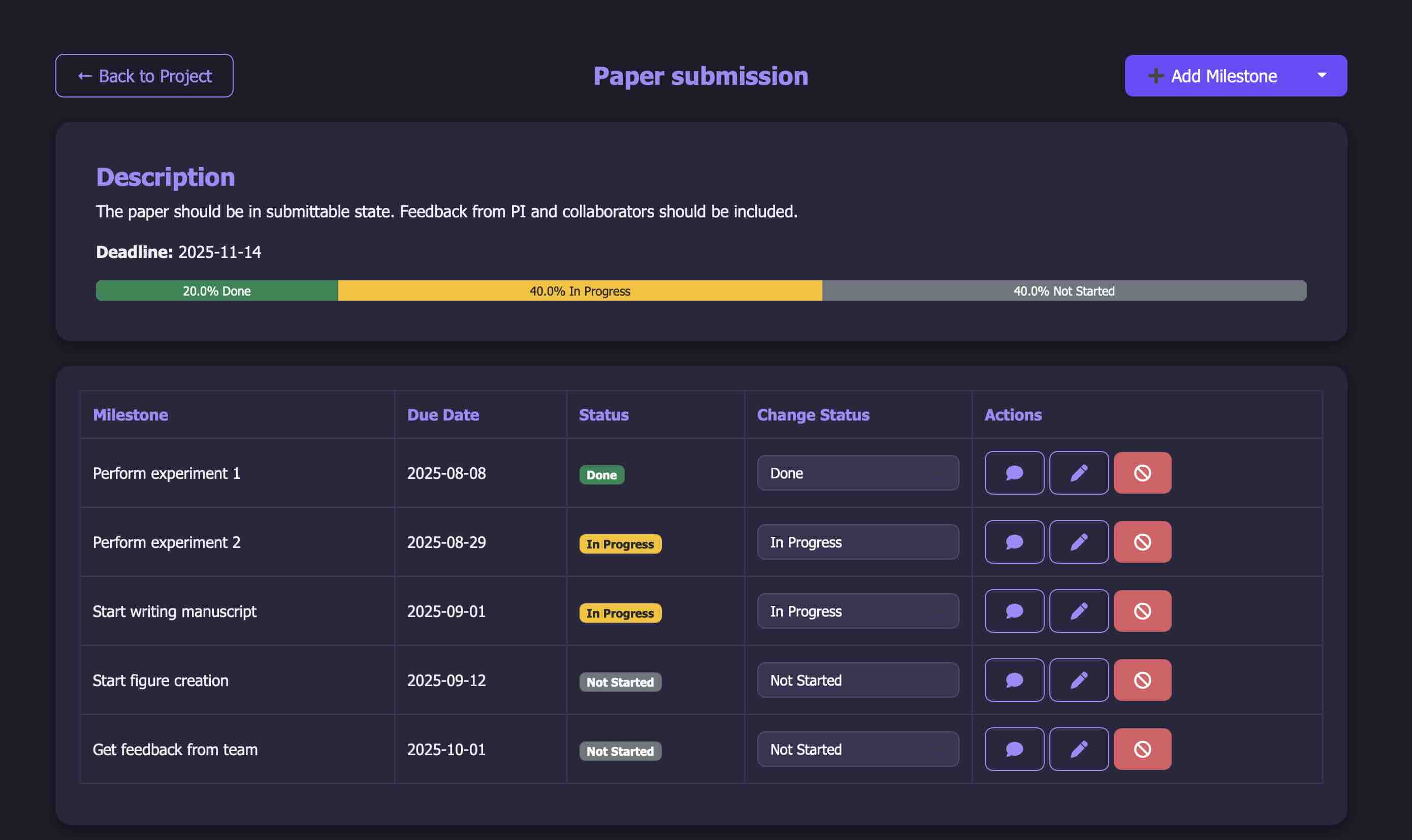Select the Start figure creation name
Screen dimensions: 1412x840
[x=161, y=681]
